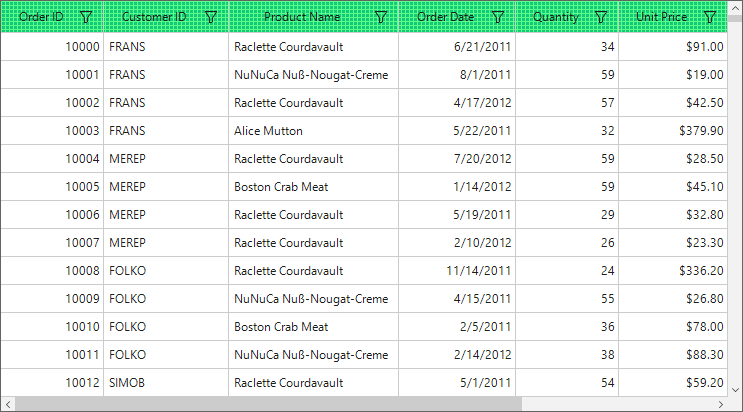Image resolution: width=743 pixels, height=412 pixels.
Task: Select the cell with Order ID 10002
Action: tap(52, 102)
